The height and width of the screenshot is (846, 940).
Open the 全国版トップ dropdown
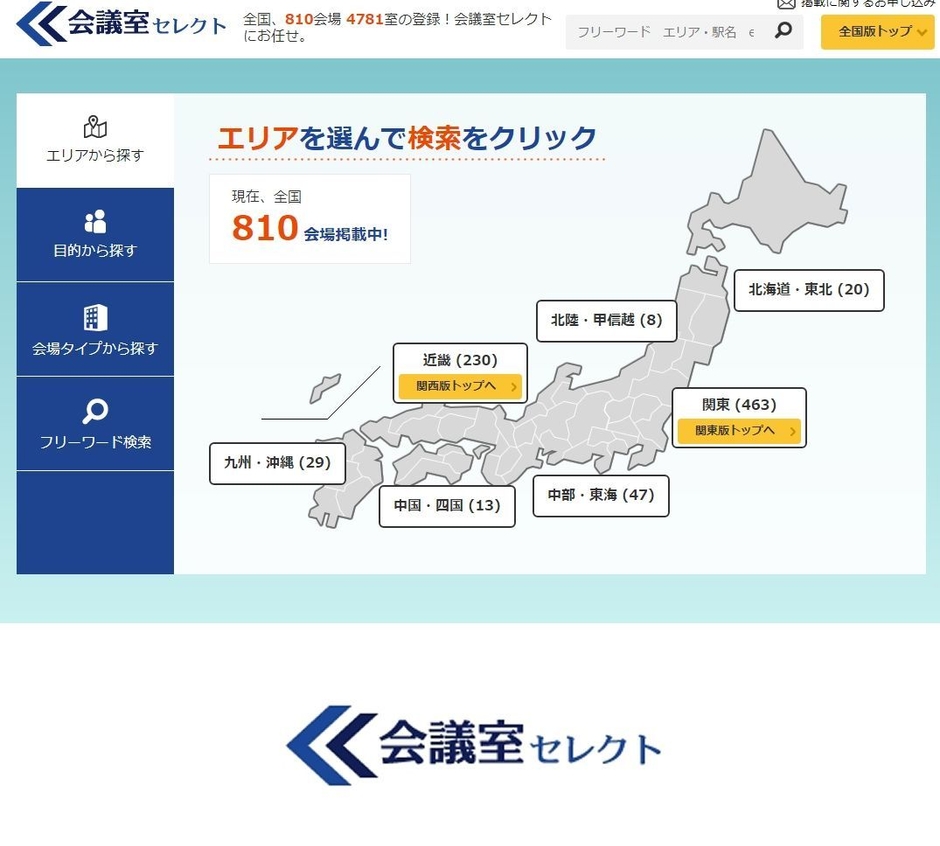877,31
